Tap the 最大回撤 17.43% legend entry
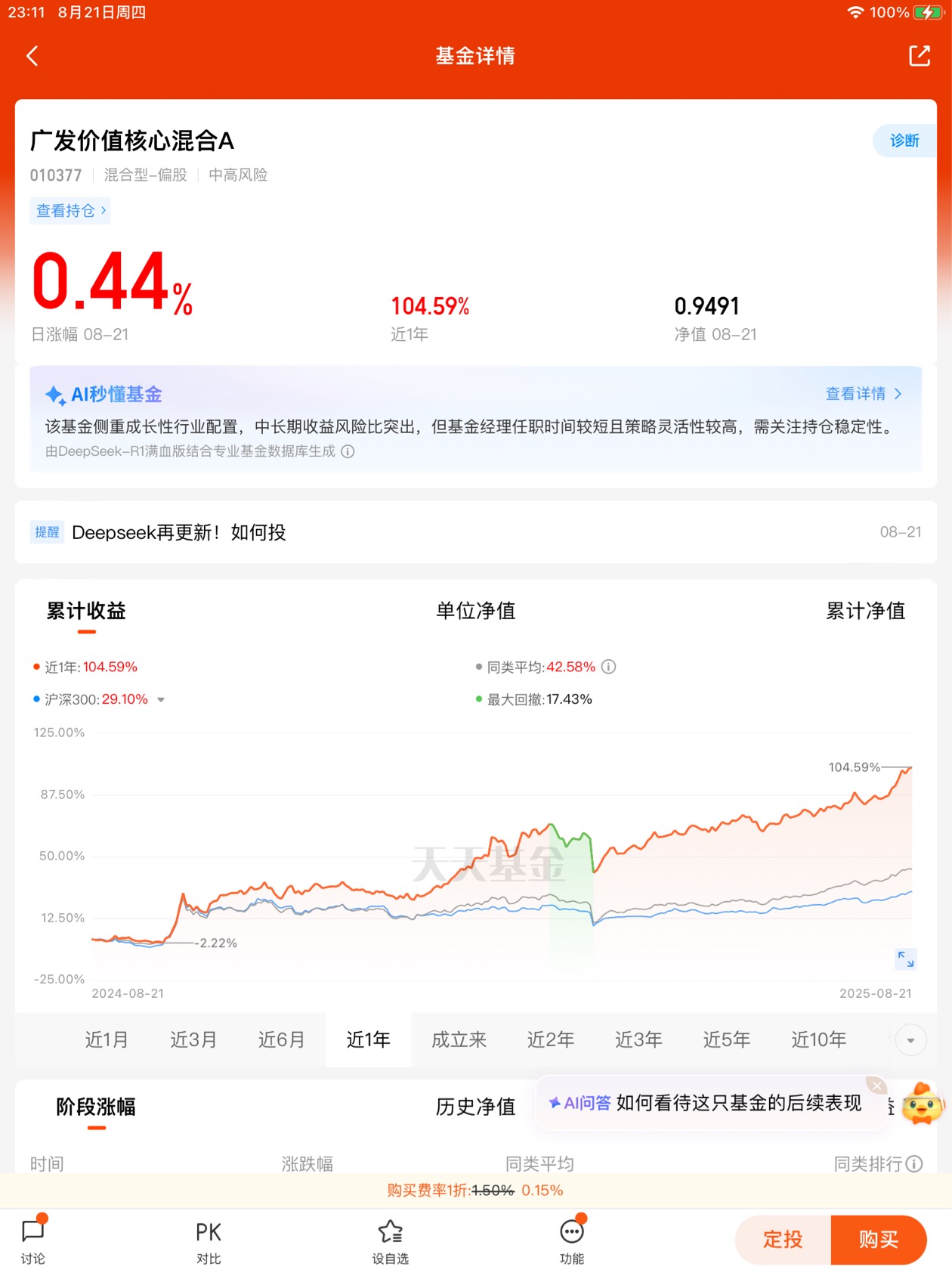 coord(534,699)
